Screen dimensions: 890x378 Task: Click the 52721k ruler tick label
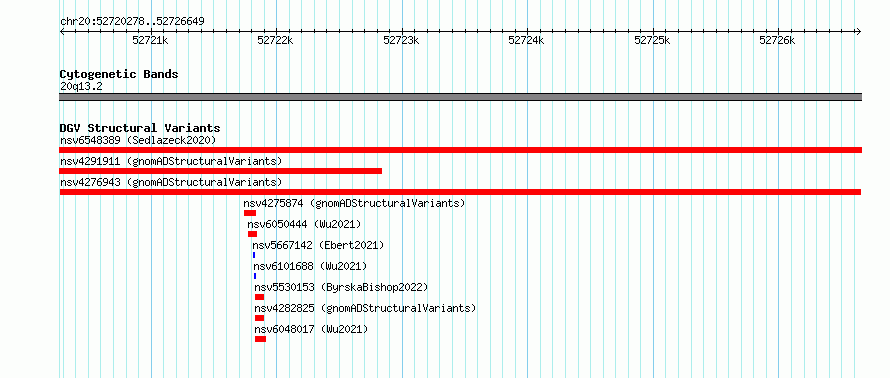pos(150,41)
